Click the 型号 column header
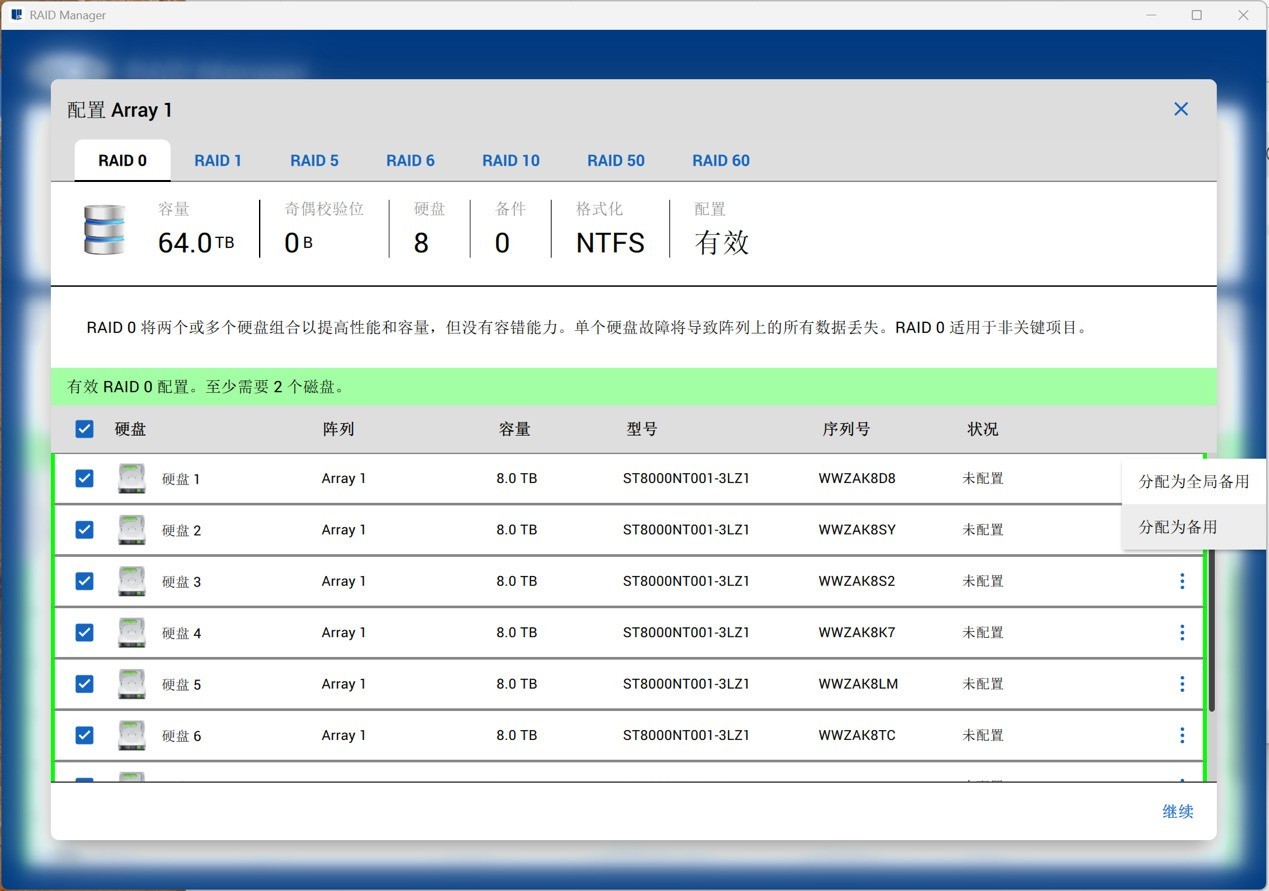This screenshot has height=891, width=1269. [x=642, y=429]
